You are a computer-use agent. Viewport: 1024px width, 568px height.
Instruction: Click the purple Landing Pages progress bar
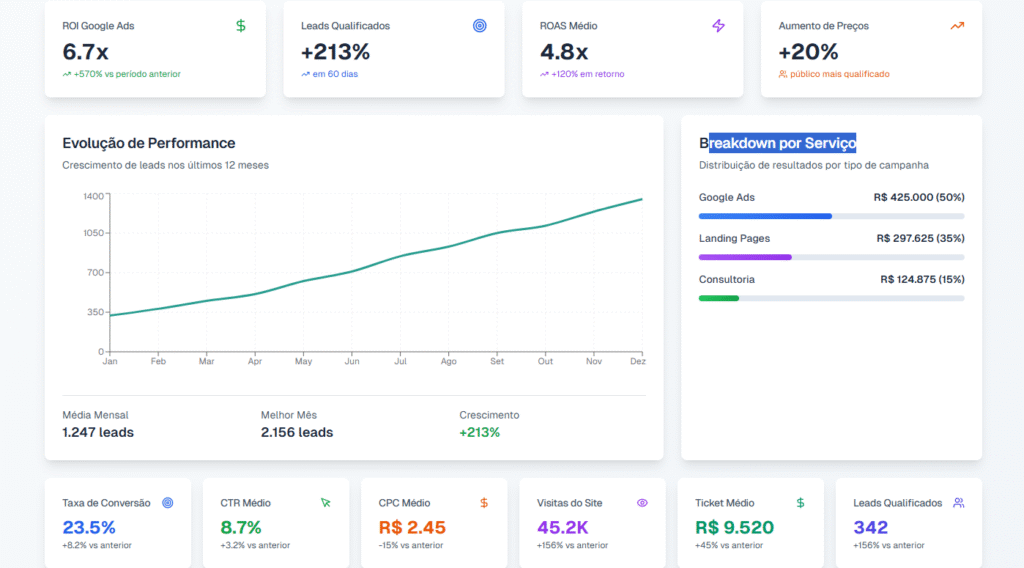coord(745,257)
